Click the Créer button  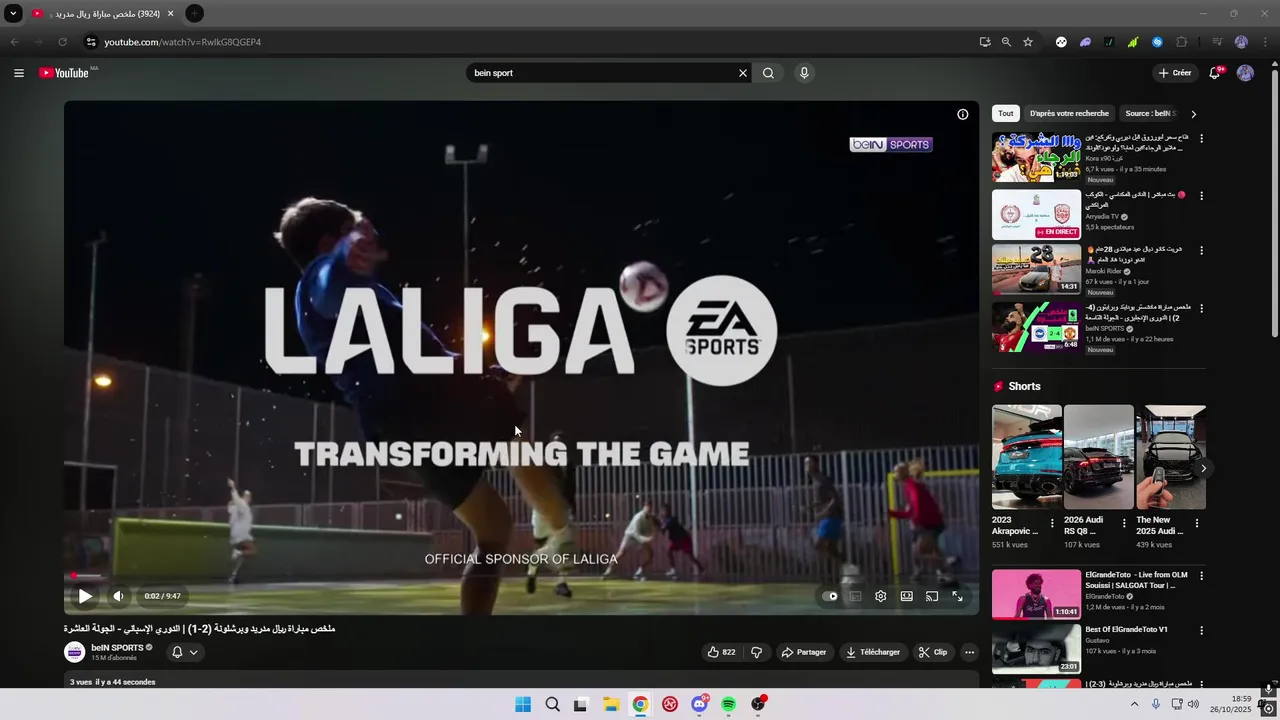click(x=1175, y=73)
